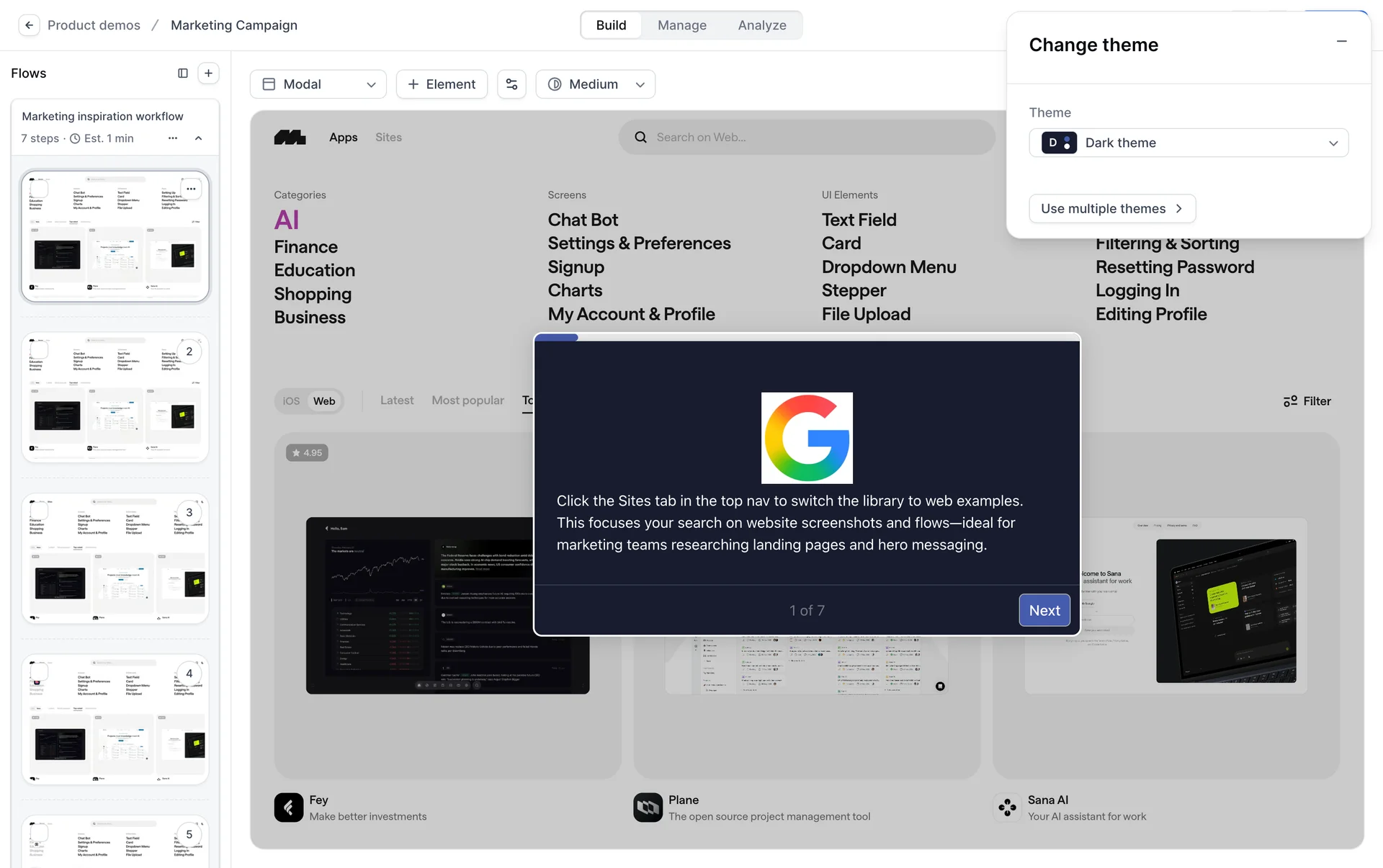Click the back arrow next to Product demos

pos(29,25)
